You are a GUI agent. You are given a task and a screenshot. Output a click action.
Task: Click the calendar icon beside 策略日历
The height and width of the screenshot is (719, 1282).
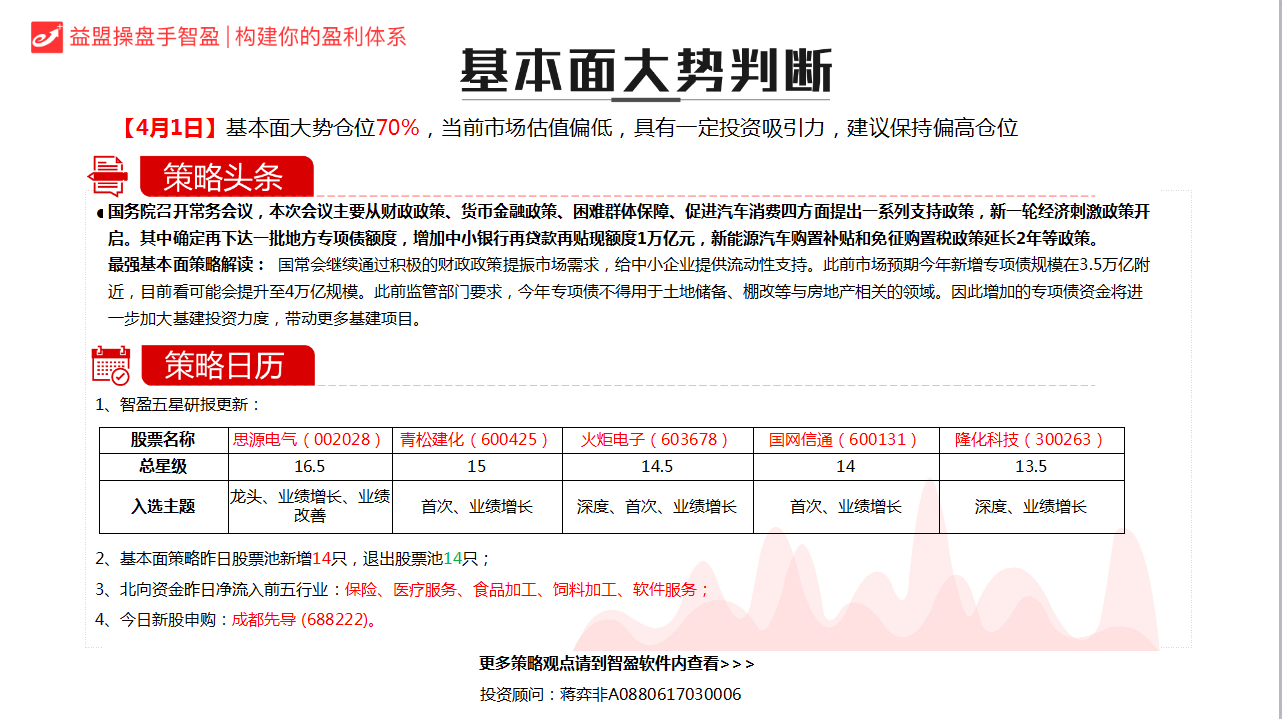pos(110,365)
